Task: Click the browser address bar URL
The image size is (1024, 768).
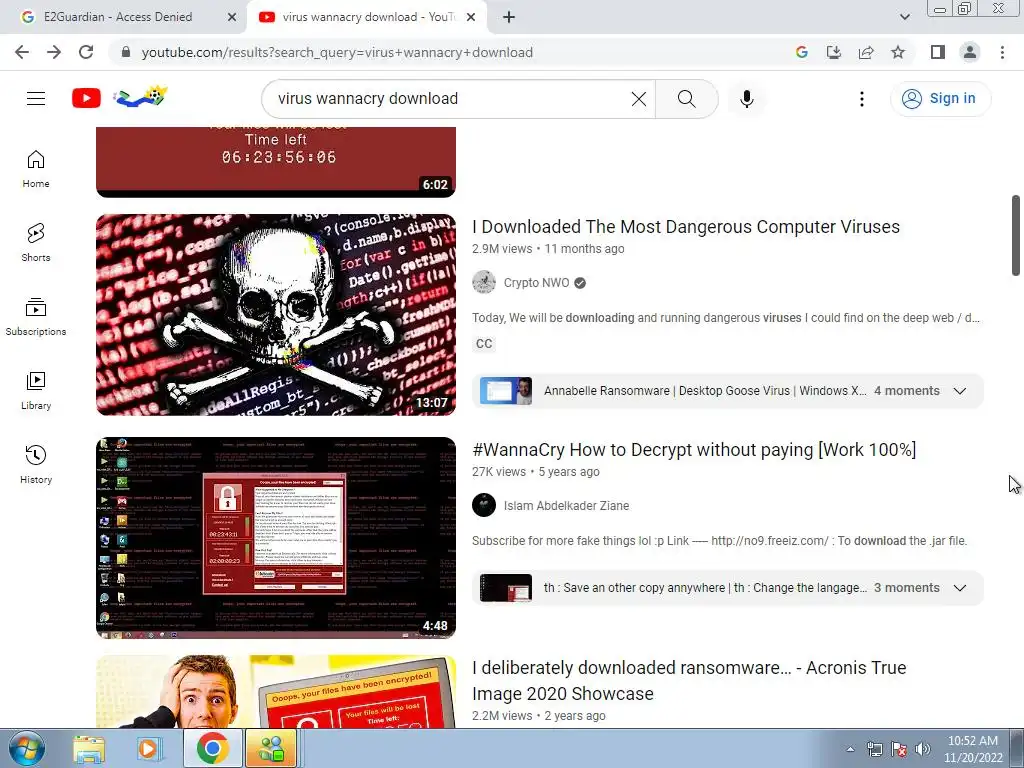Action: [337, 52]
